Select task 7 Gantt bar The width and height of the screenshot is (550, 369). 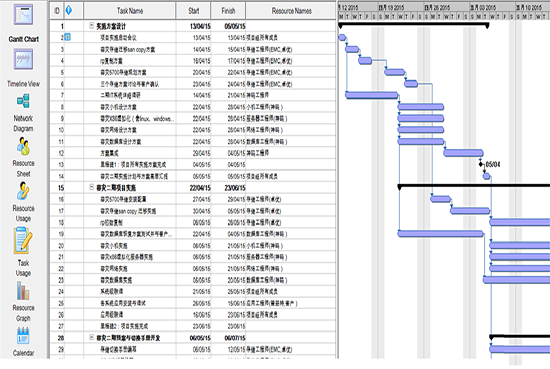[372, 95]
